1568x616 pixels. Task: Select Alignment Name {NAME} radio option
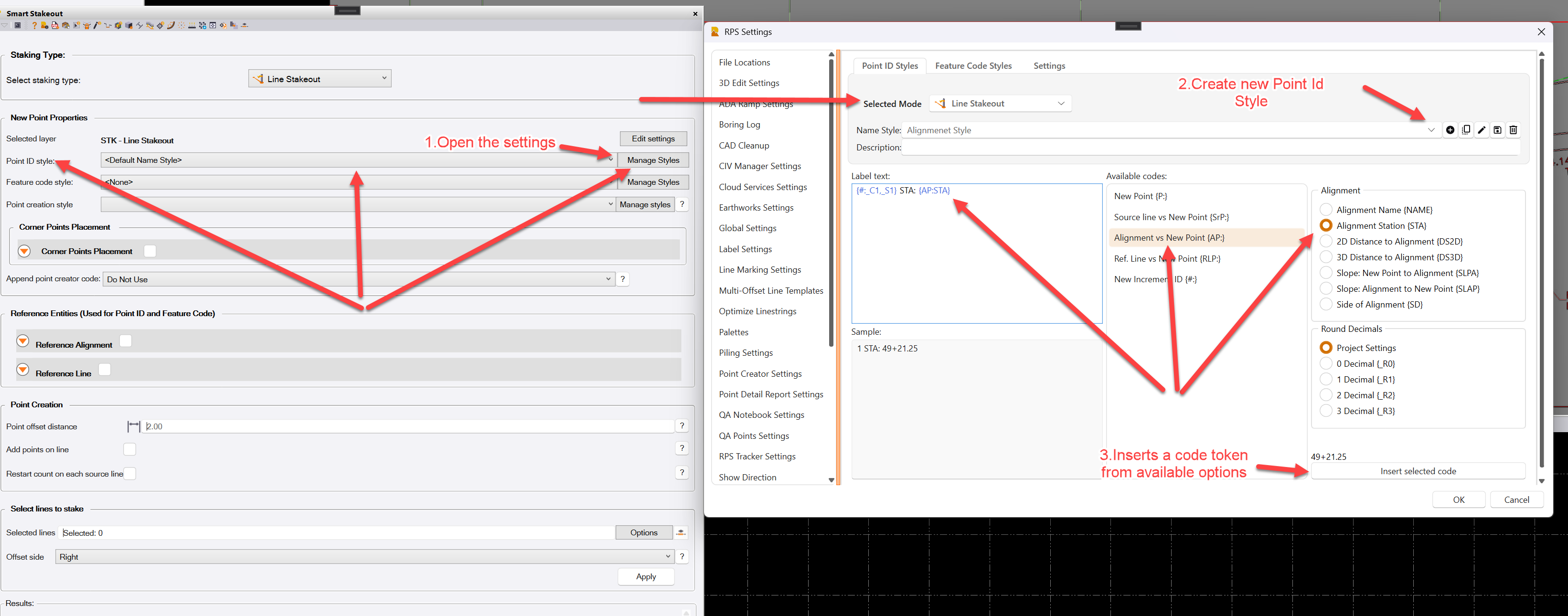coord(1326,210)
